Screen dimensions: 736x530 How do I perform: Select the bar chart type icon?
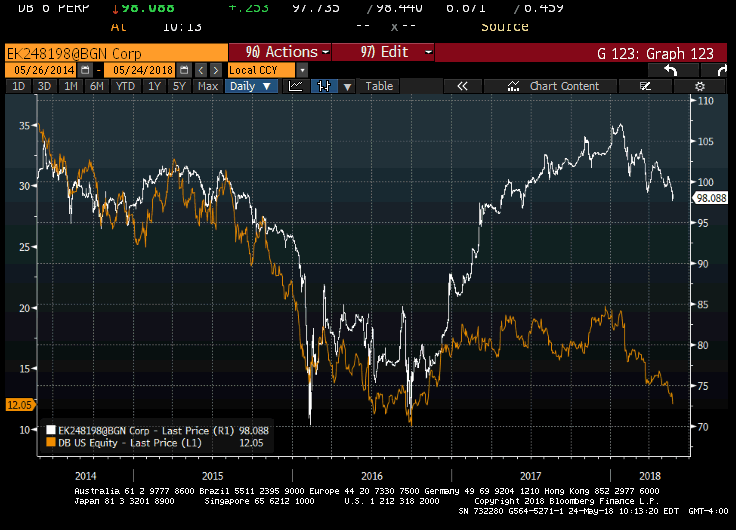point(324,86)
